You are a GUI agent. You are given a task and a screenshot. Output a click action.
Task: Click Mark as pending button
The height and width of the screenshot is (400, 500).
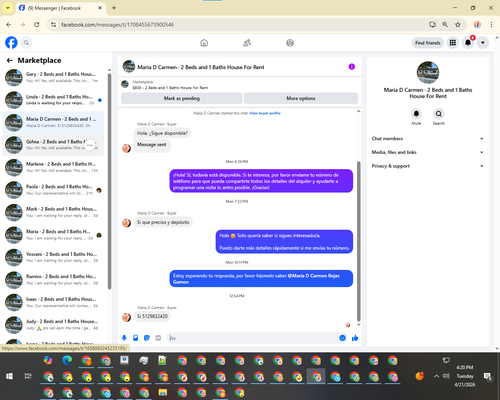pyautogui.click(x=182, y=98)
